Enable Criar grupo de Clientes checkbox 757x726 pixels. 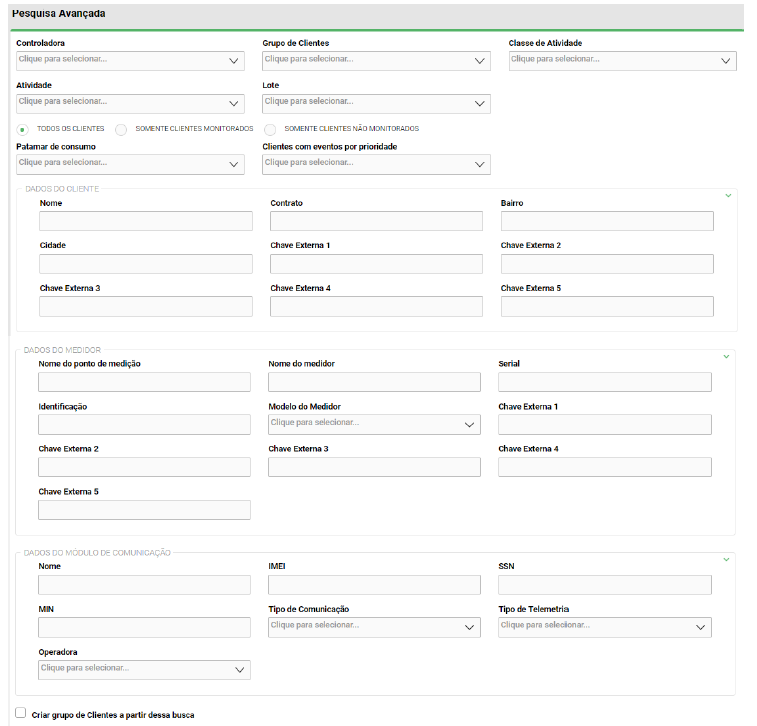tap(21, 713)
